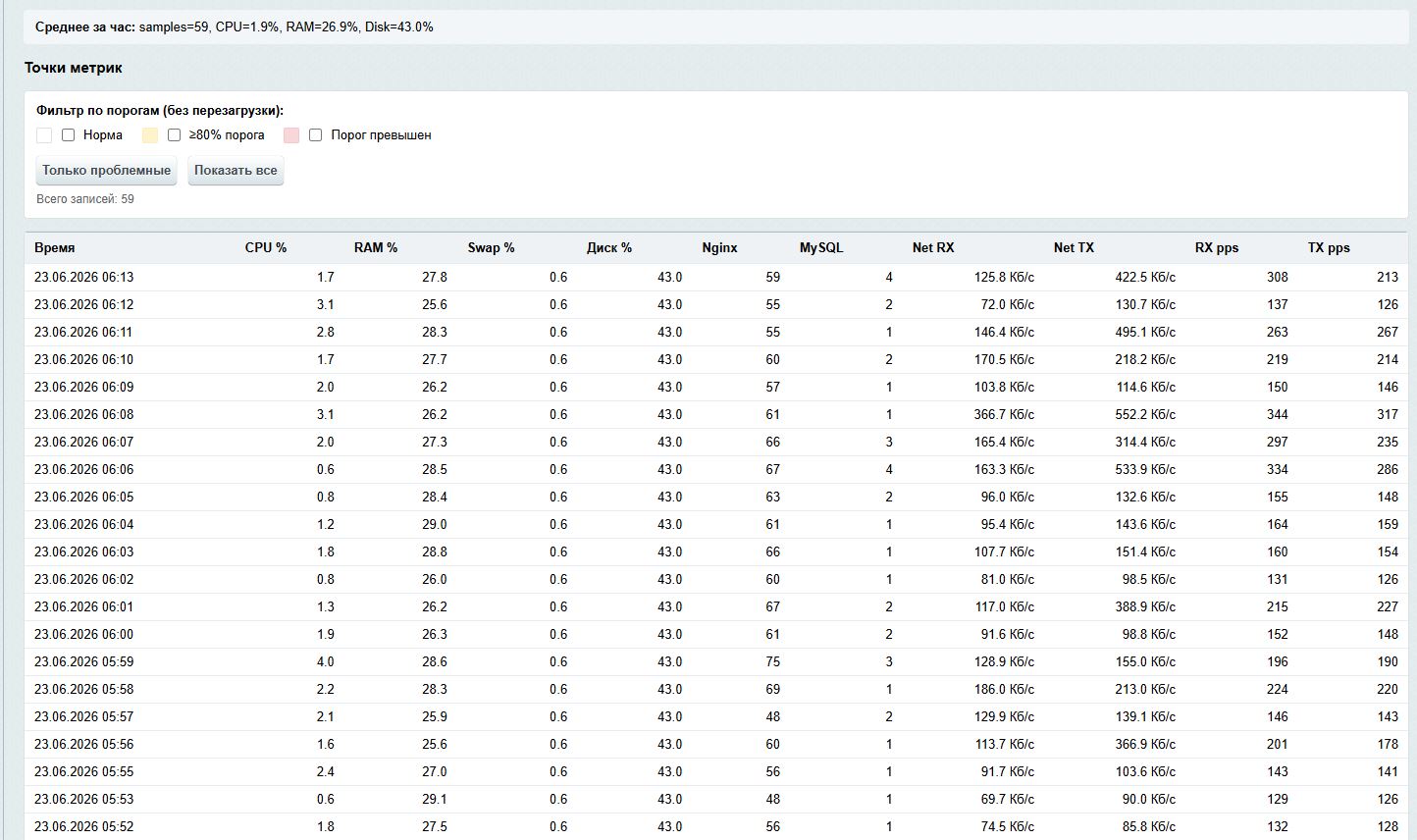
Task: Click Net TX value 85.8 Кб/с
Action: pyautogui.click(x=1149, y=827)
